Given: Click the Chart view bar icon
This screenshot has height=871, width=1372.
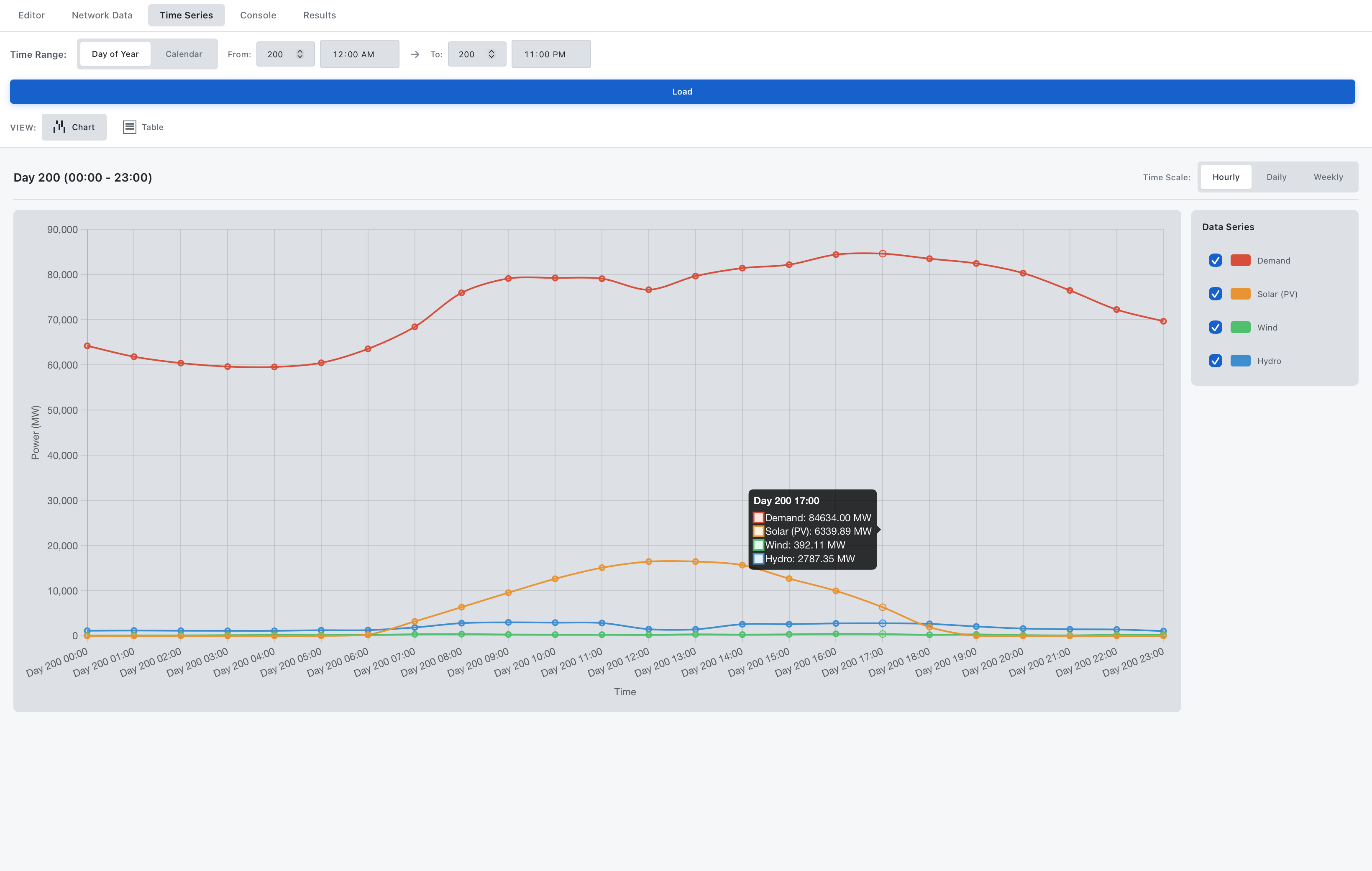Looking at the screenshot, I should tap(59, 127).
